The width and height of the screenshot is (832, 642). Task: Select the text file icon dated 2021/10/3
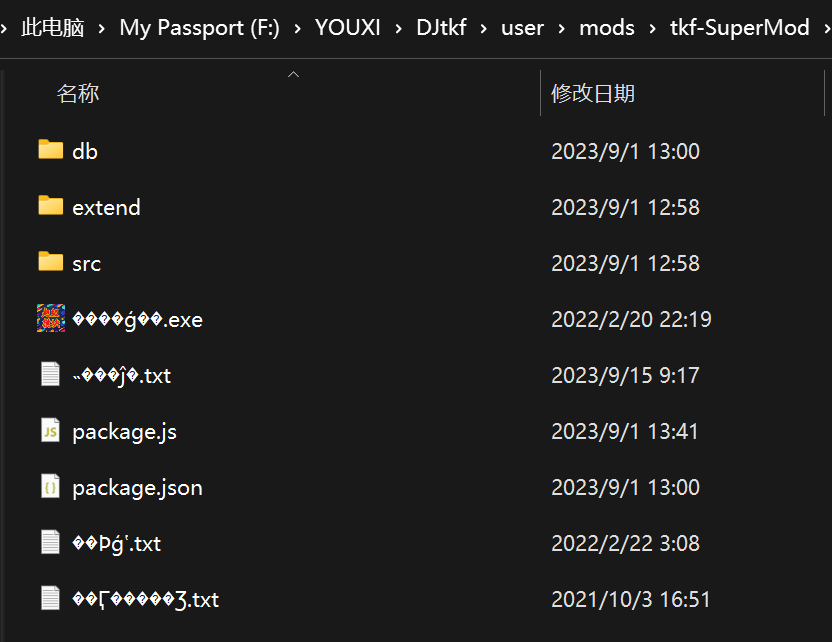click(x=50, y=599)
